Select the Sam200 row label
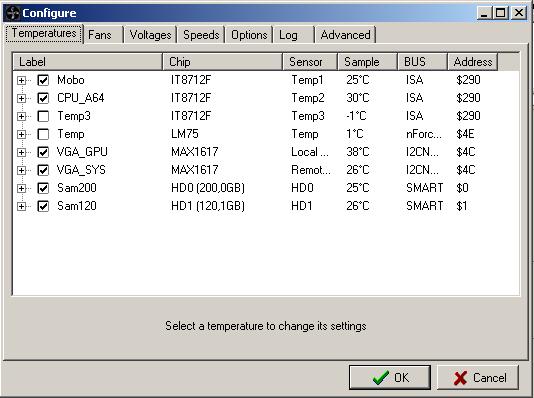Image resolution: width=534 pixels, height=398 pixels. 77,188
